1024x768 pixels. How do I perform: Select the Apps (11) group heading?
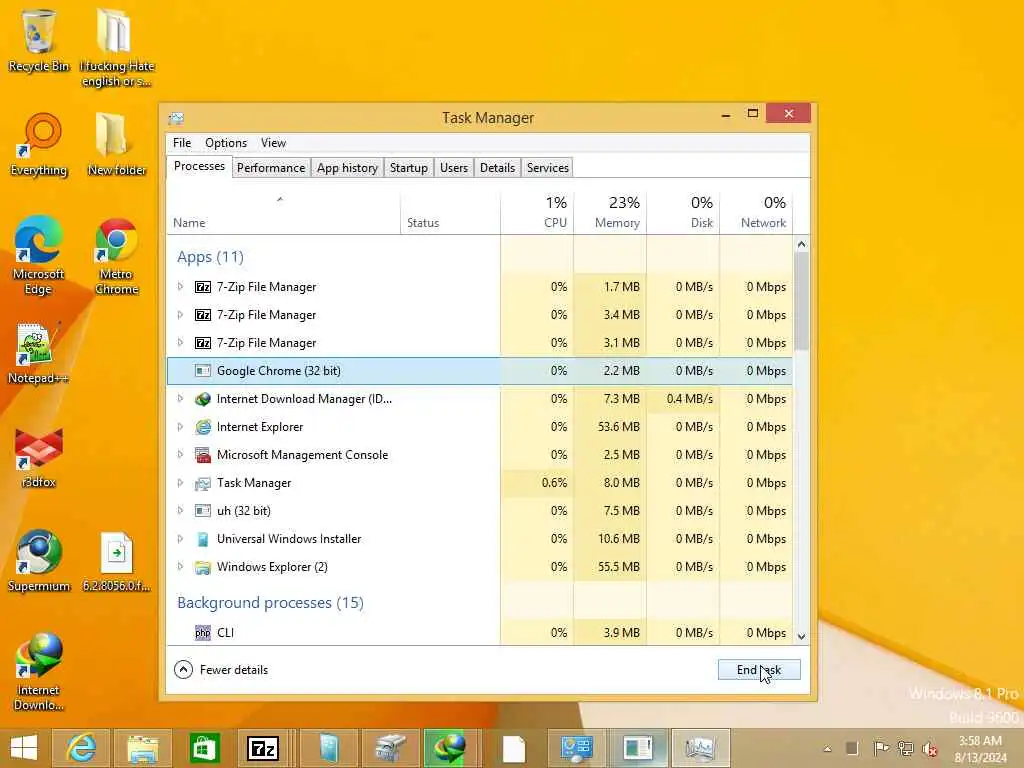210,257
